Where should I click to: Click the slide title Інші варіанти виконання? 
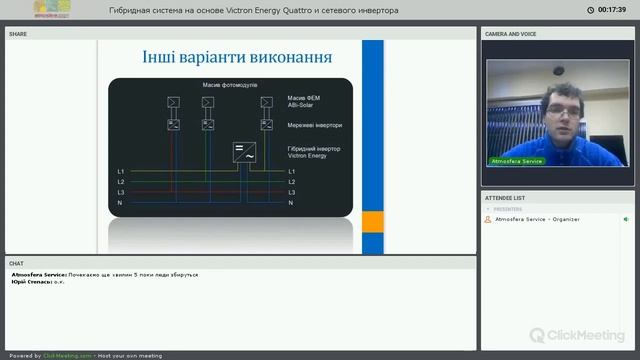[237, 57]
